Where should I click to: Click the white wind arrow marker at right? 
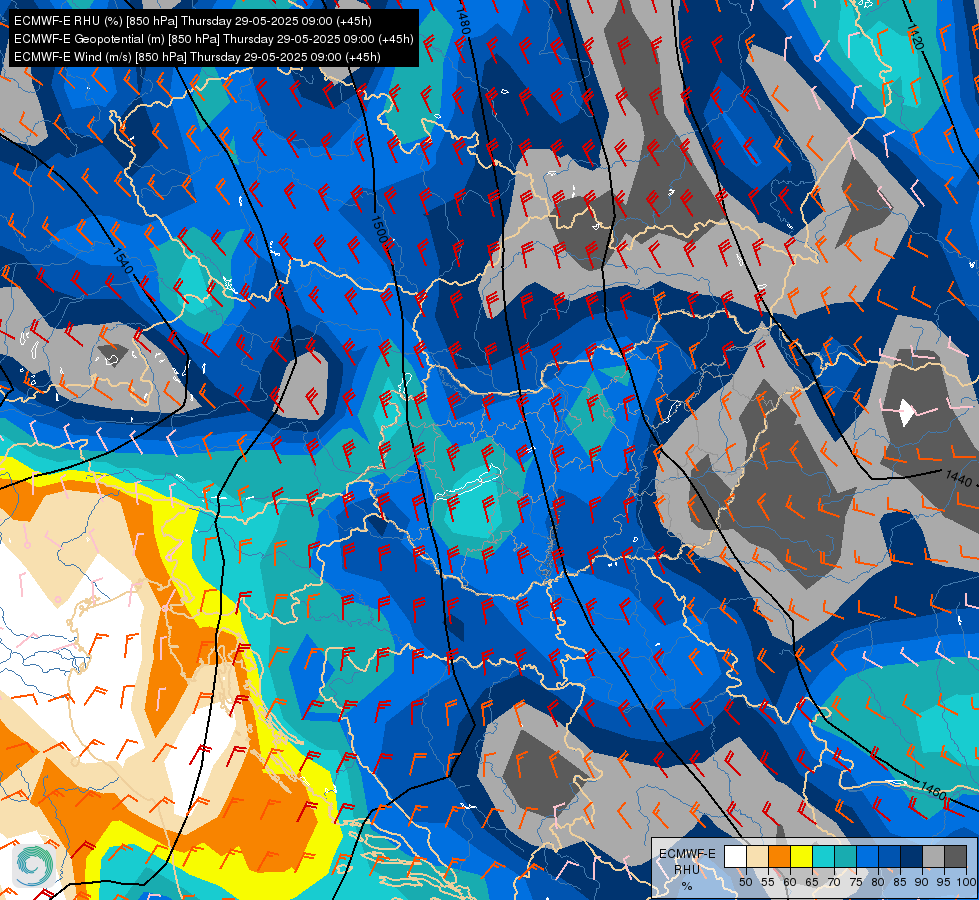point(907,412)
